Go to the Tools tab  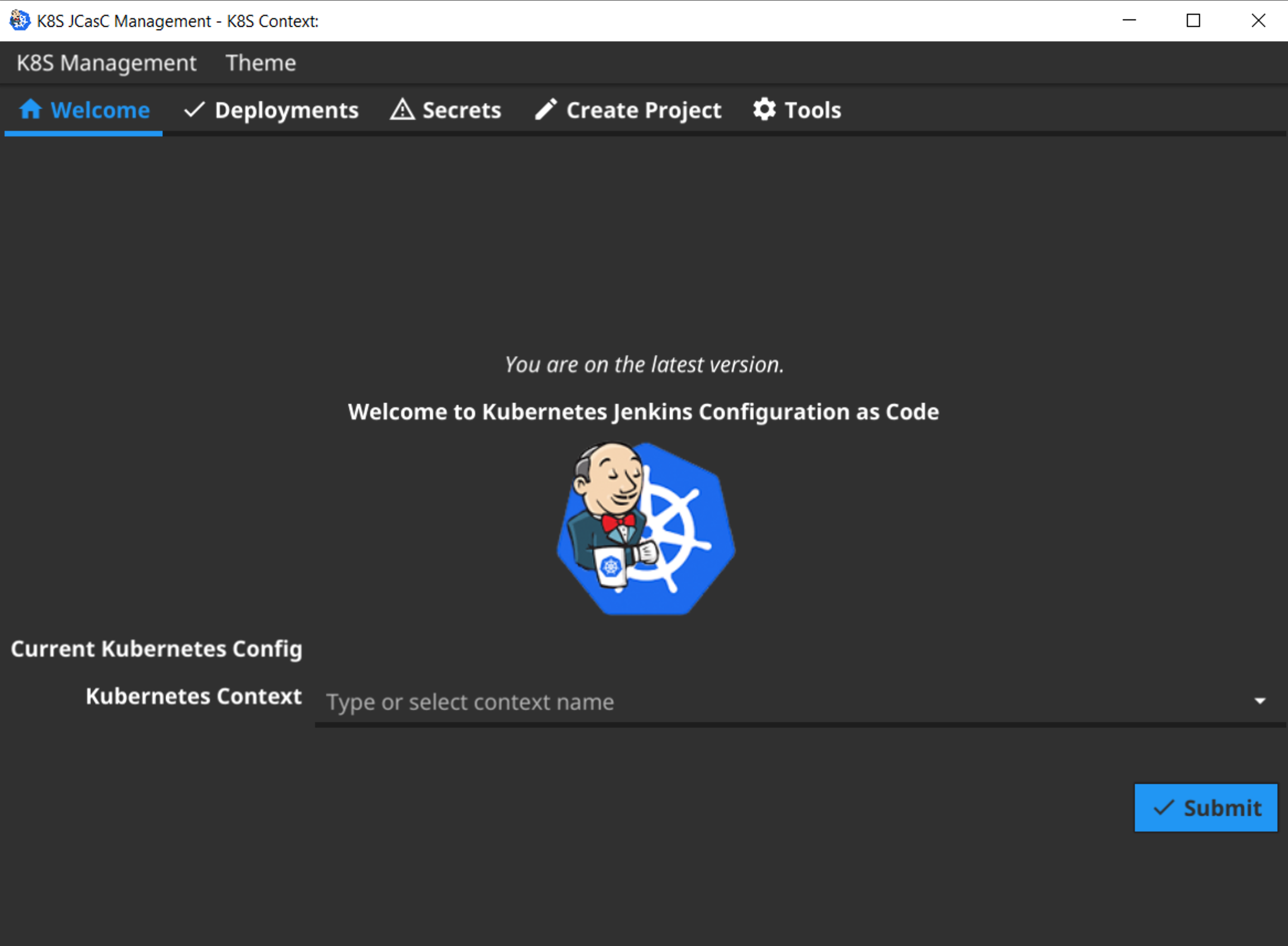812,110
